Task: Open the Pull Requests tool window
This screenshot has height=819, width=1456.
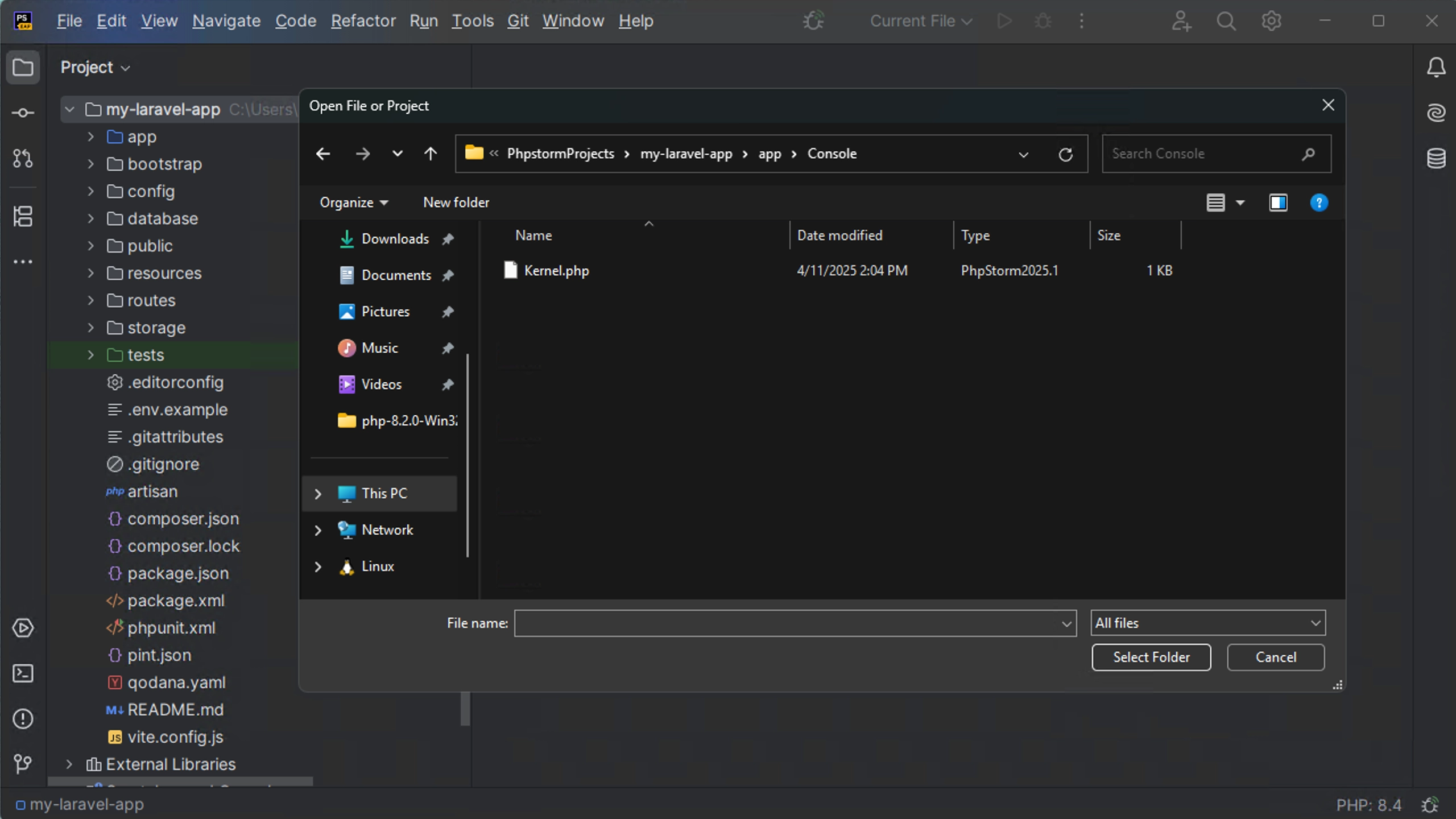Action: [x=23, y=158]
